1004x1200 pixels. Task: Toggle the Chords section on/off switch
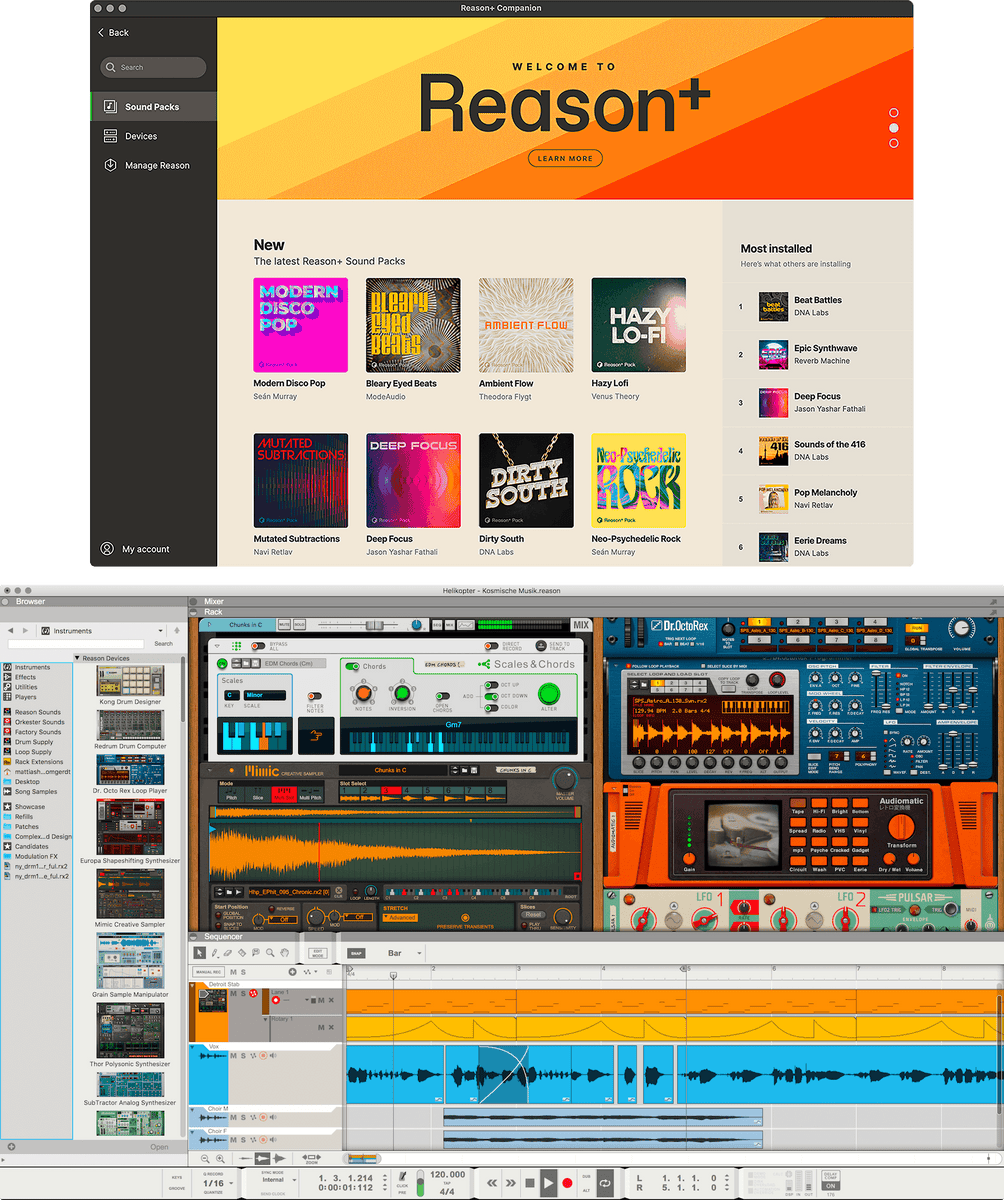pyautogui.click(x=351, y=666)
